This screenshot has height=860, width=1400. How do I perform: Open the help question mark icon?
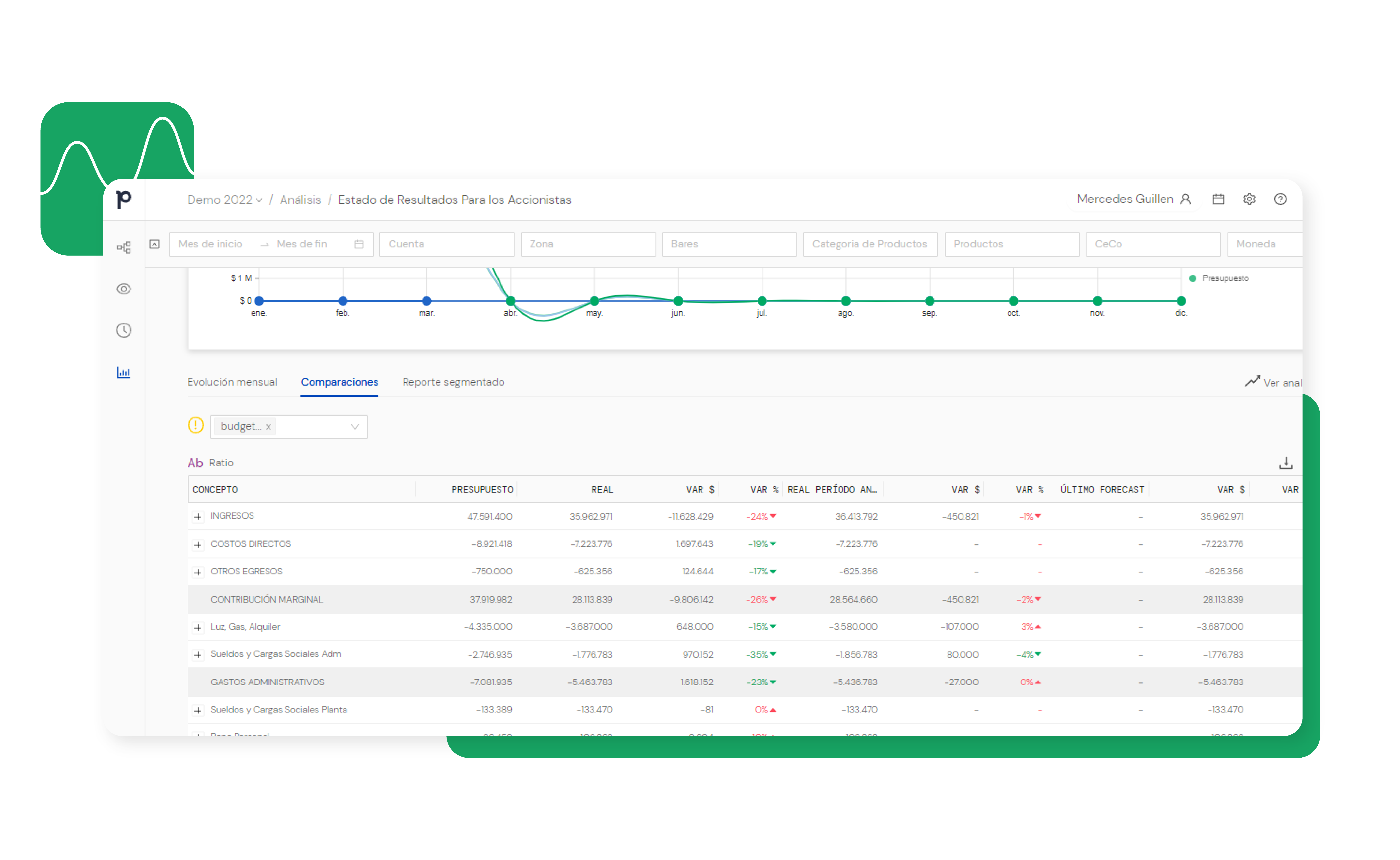point(1280,199)
